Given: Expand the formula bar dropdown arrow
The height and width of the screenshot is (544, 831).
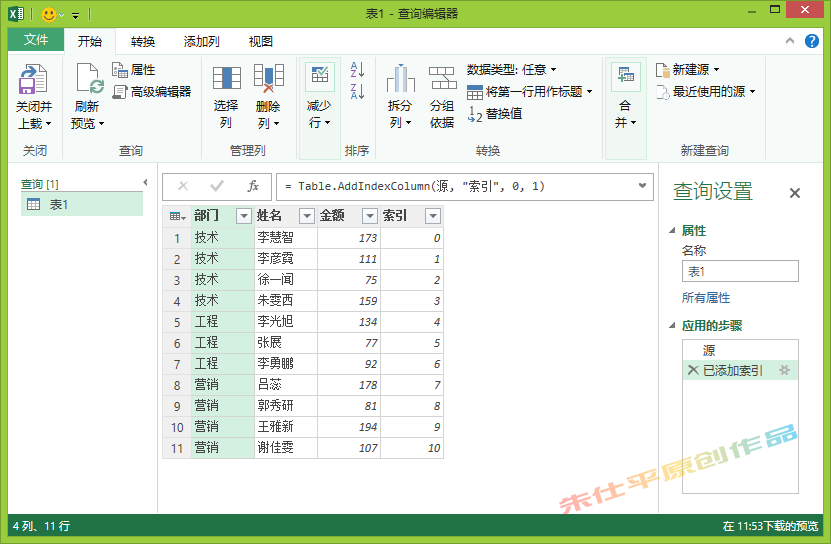Looking at the screenshot, I should 642,186.
